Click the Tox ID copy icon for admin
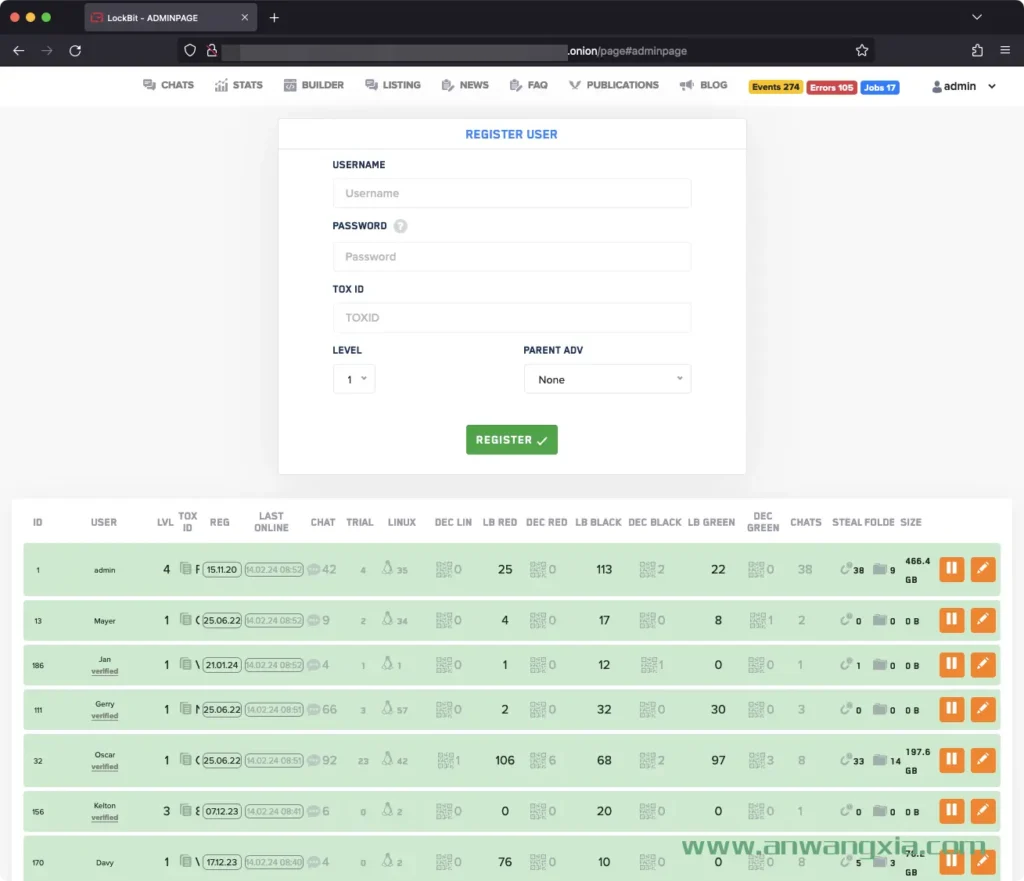The image size is (1024, 881). [185, 569]
